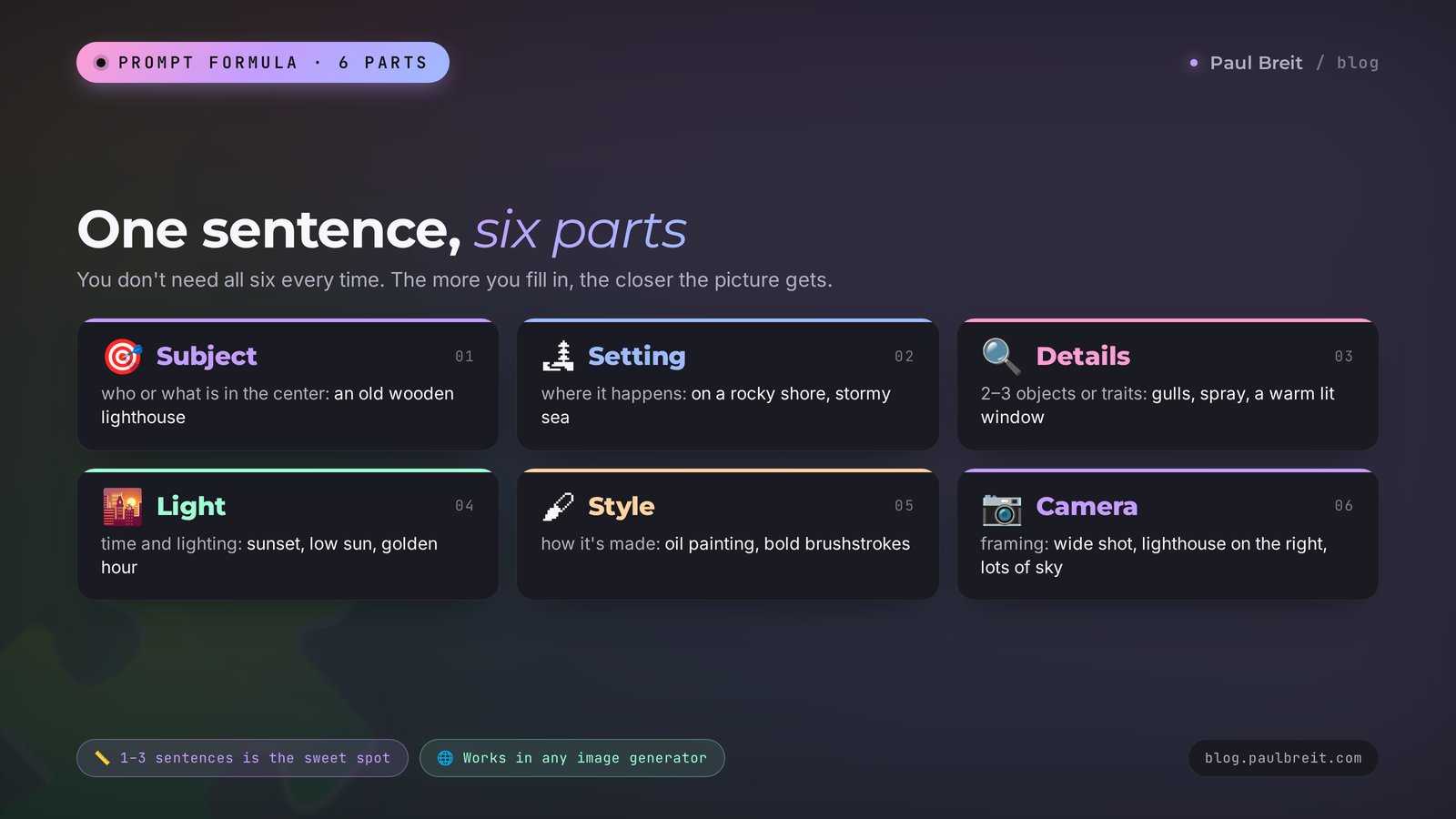Click the number 01 on Subject card
1456x819 pixels.
[464, 356]
